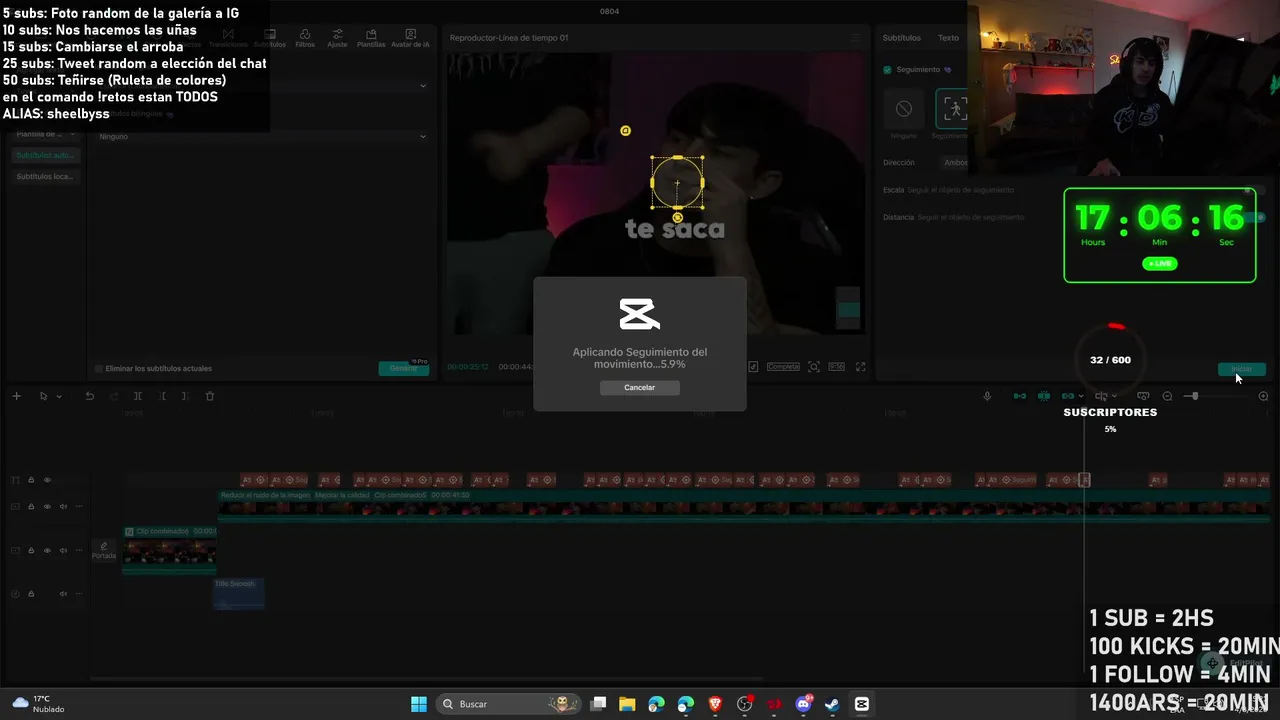Open the Subtítulos tool in top toolbar

click(x=269, y=38)
